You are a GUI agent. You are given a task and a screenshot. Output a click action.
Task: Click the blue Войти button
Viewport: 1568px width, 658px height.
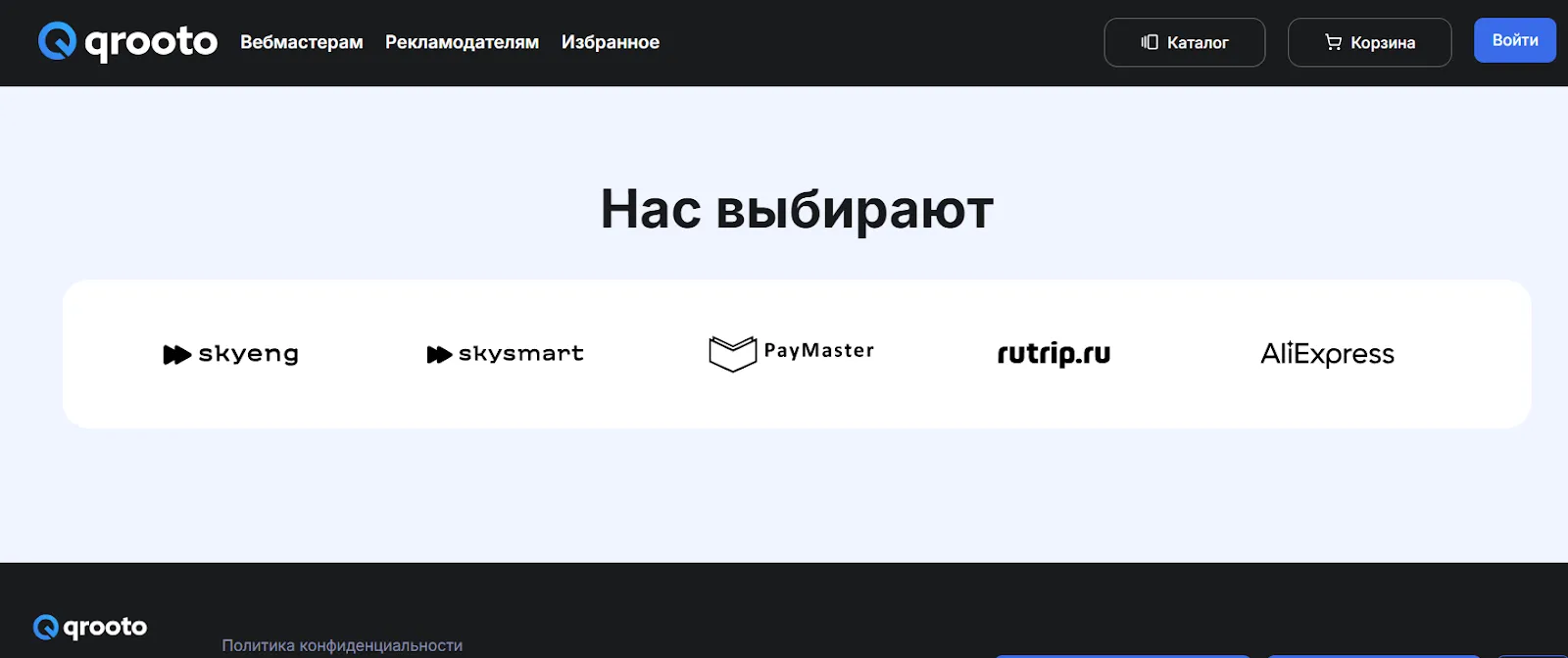point(1515,40)
